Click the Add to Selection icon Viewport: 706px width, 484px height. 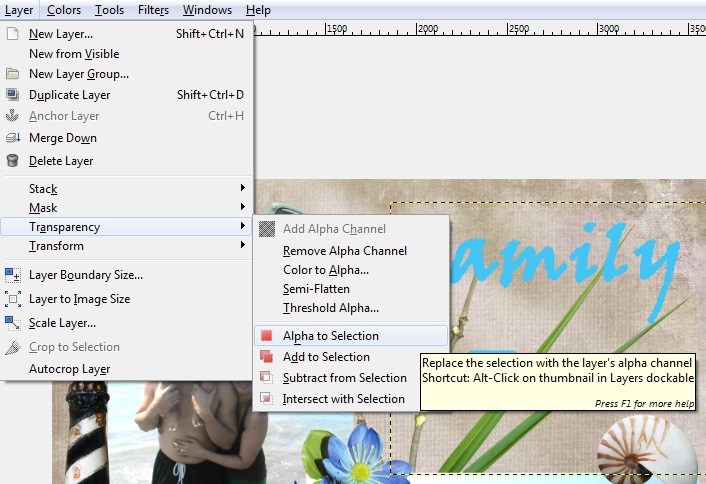tap(267, 357)
